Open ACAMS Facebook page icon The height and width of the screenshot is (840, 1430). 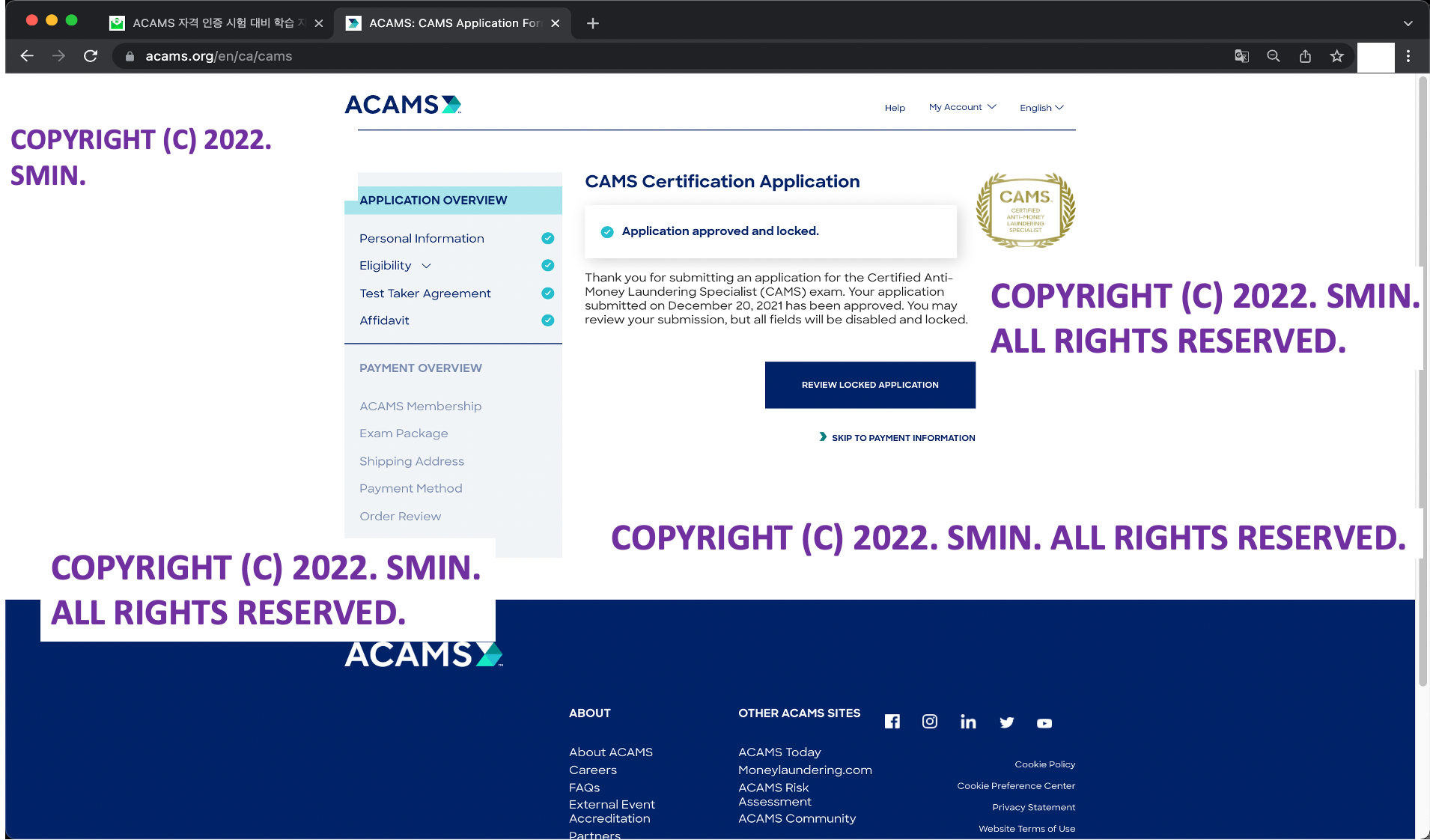[x=892, y=722]
